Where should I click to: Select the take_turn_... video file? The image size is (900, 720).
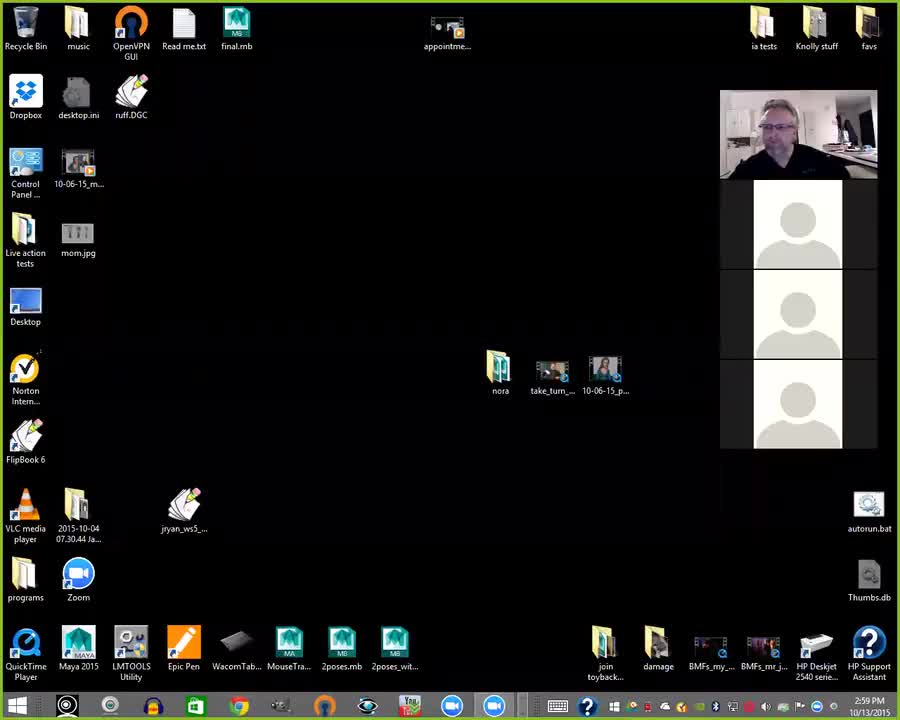(553, 376)
